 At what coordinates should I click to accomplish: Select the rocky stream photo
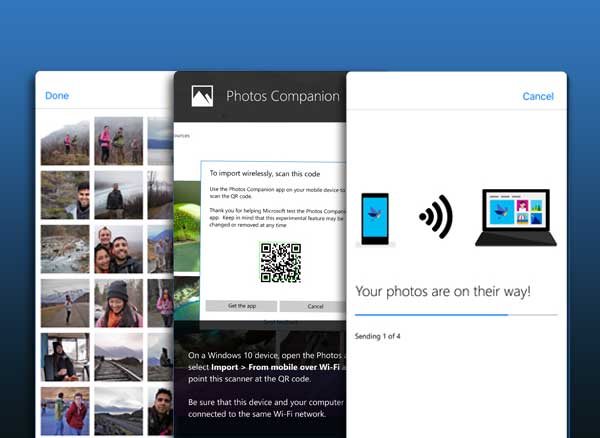[65, 249]
